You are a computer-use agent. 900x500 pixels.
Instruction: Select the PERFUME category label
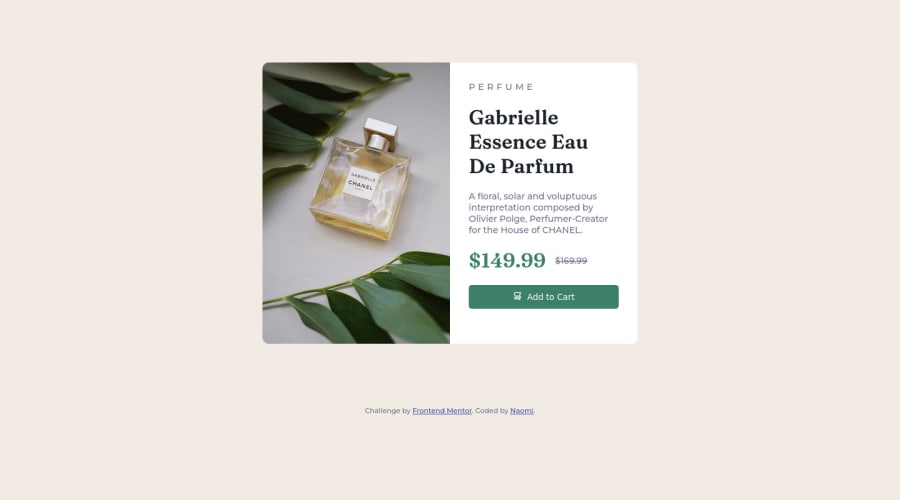click(x=501, y=87)
